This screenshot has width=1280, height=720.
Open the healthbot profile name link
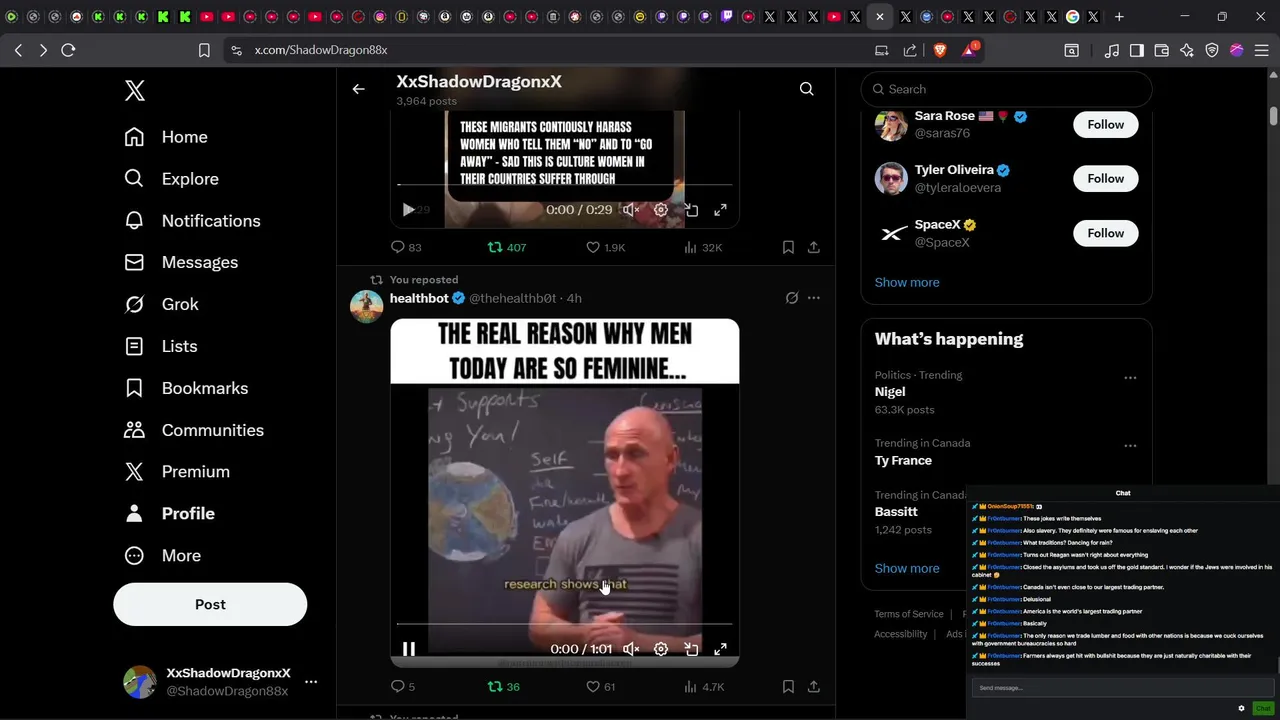419,298
